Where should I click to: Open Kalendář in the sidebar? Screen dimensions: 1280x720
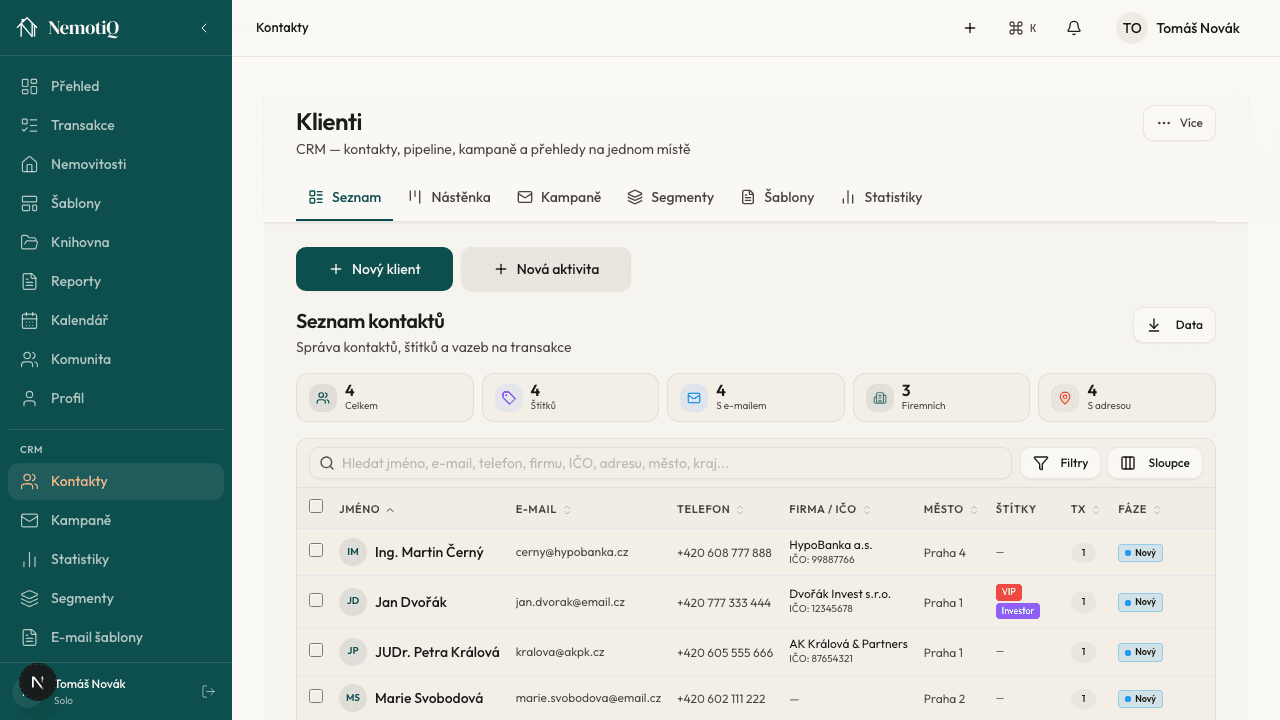(116, 320)
